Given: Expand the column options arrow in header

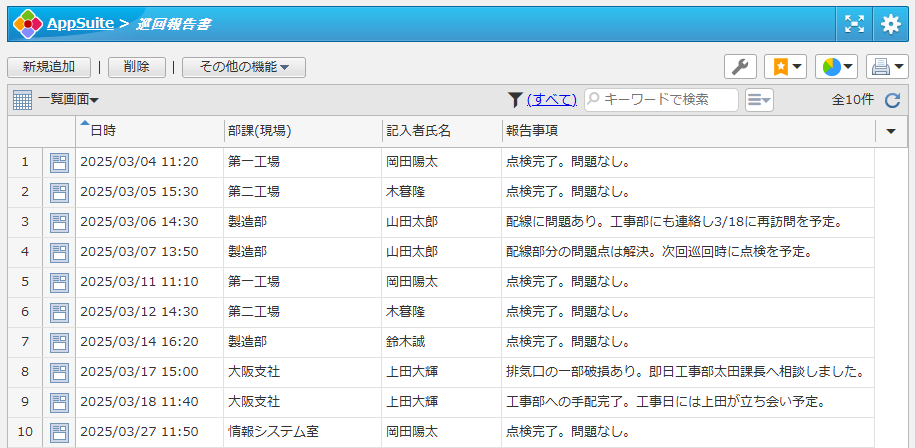Looking at the screenshot, I should pos(891,131).
